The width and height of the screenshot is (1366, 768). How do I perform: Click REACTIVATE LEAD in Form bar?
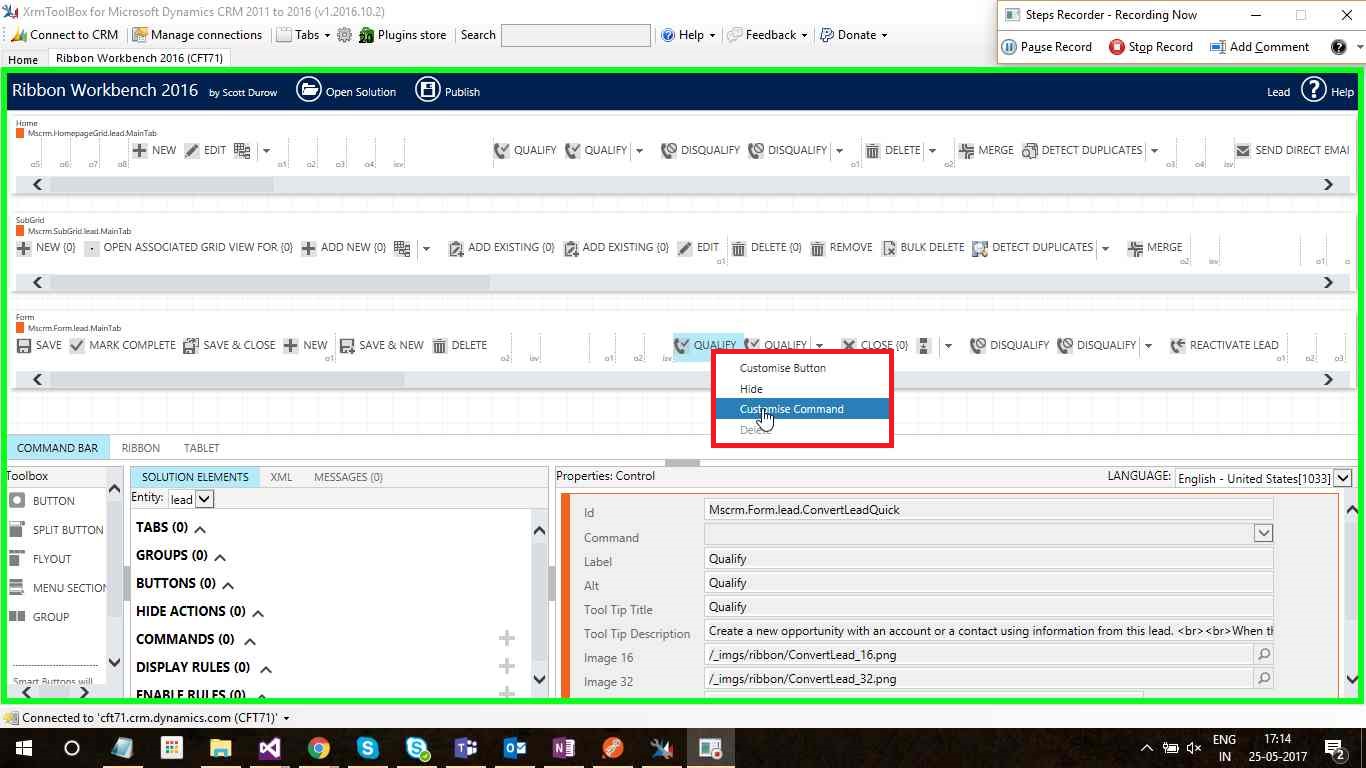pos(1223,346)
